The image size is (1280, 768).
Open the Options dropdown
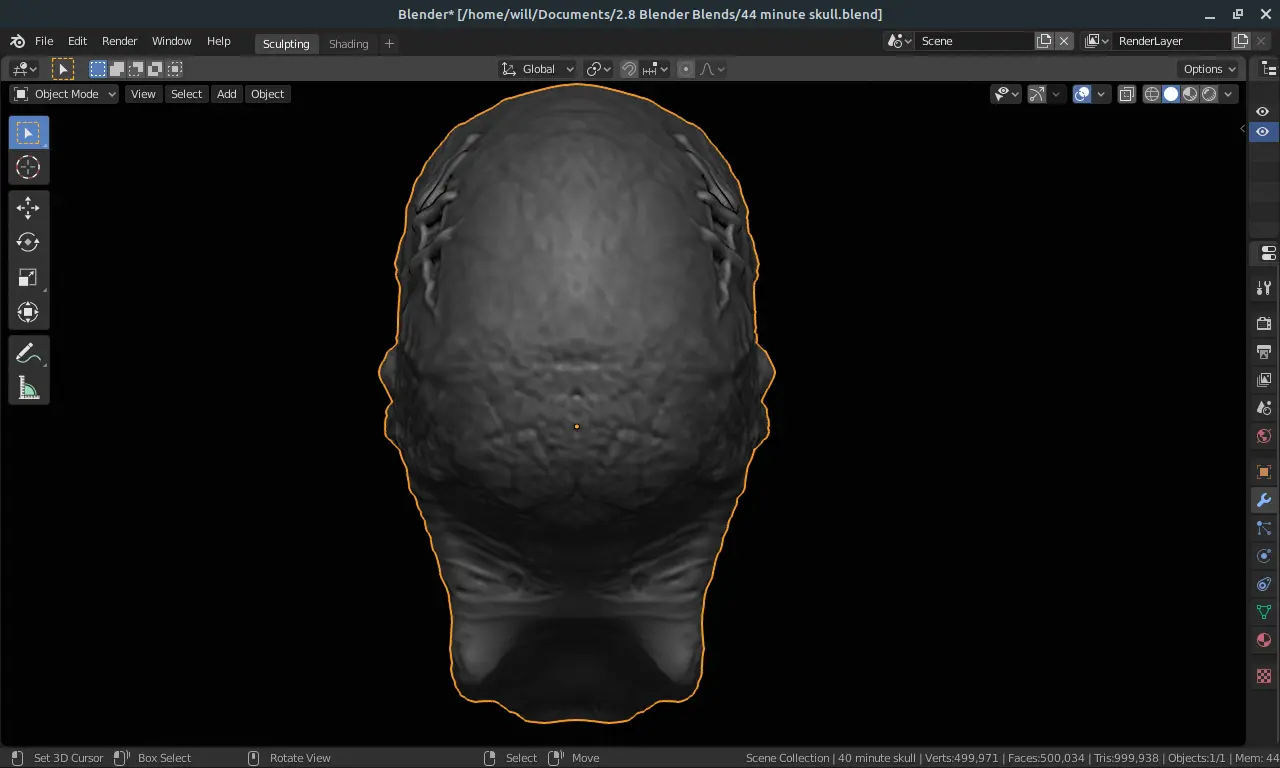coord(1210,69)
